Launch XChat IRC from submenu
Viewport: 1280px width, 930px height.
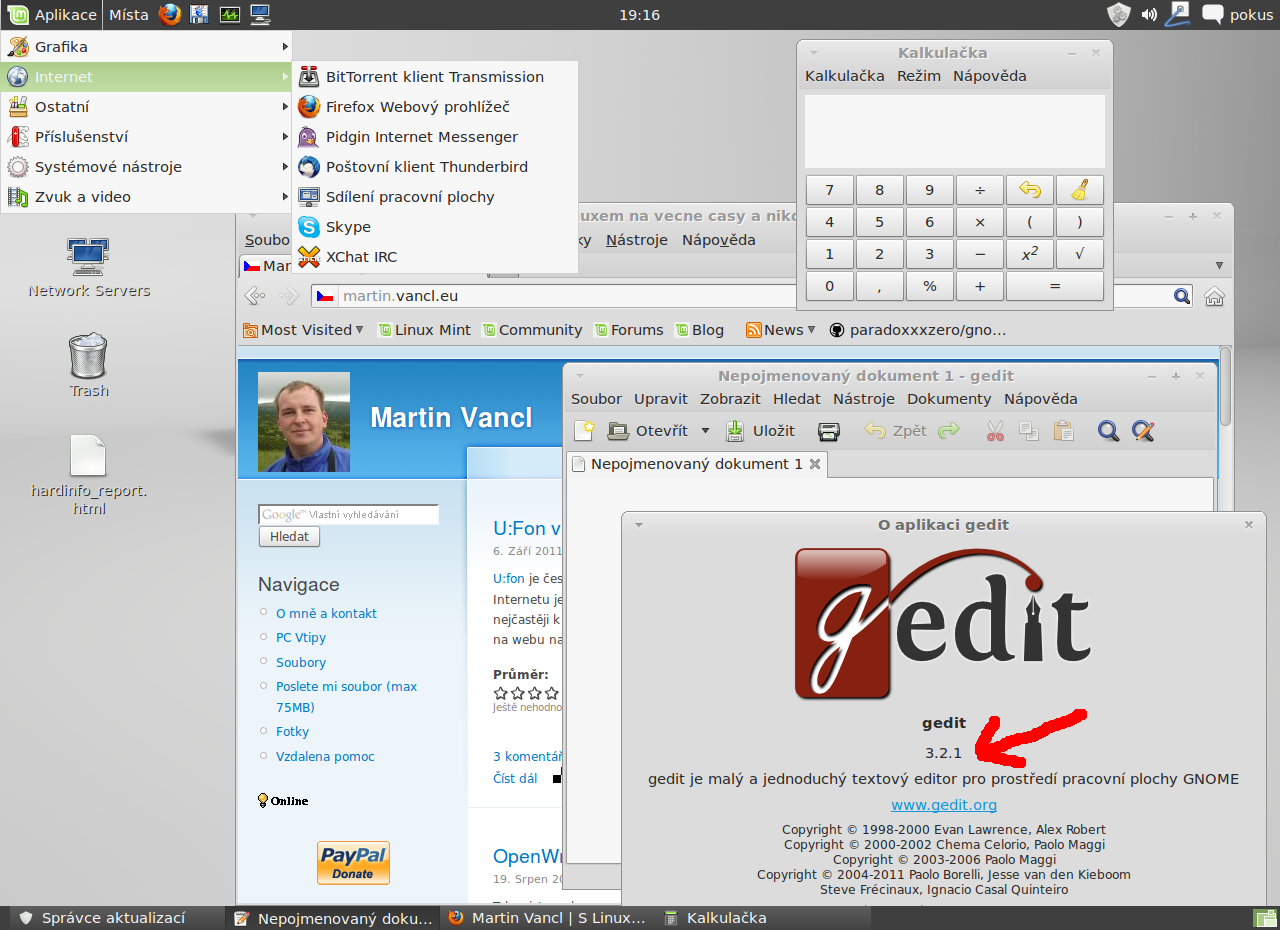pyautogui.click(x=435, y=257)
